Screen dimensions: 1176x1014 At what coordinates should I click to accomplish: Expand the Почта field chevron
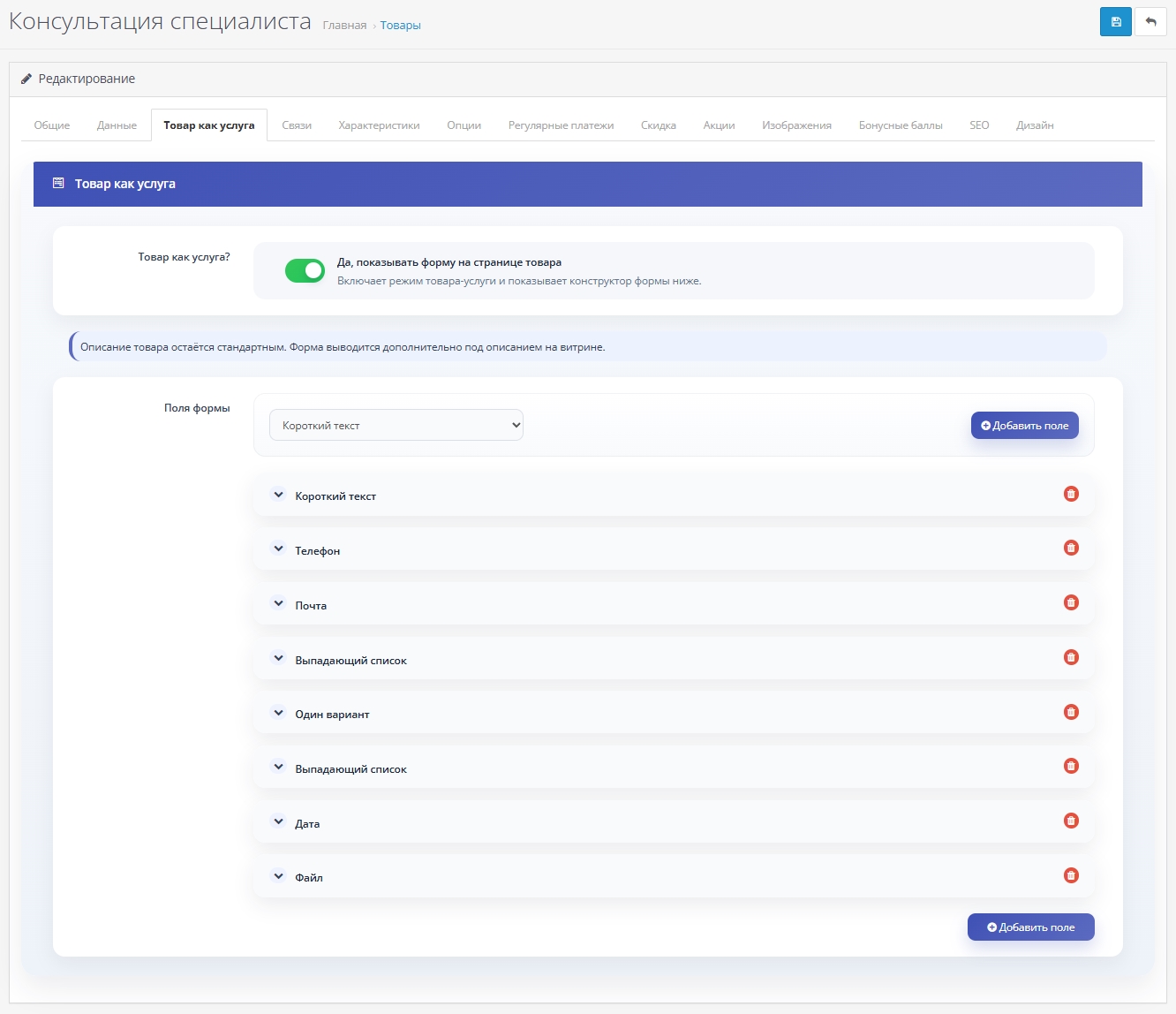point(278,604)
